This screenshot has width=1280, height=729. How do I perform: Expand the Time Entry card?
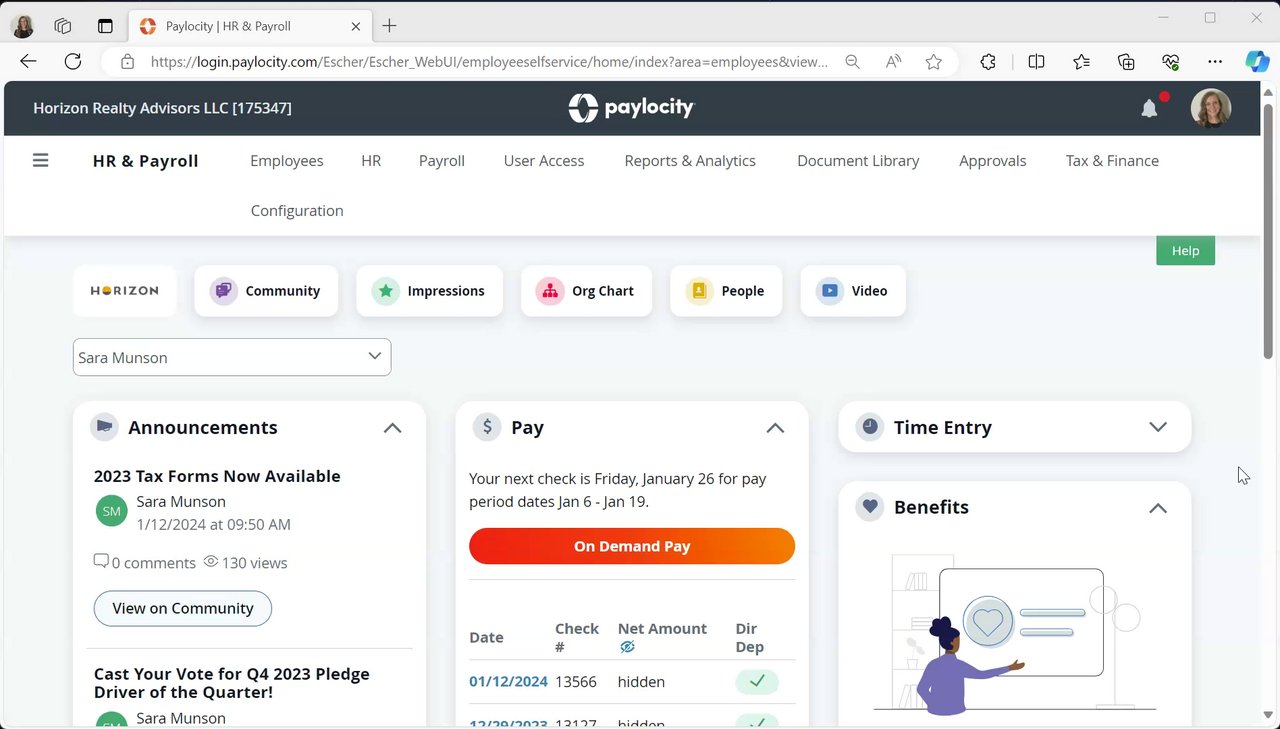1158,427
